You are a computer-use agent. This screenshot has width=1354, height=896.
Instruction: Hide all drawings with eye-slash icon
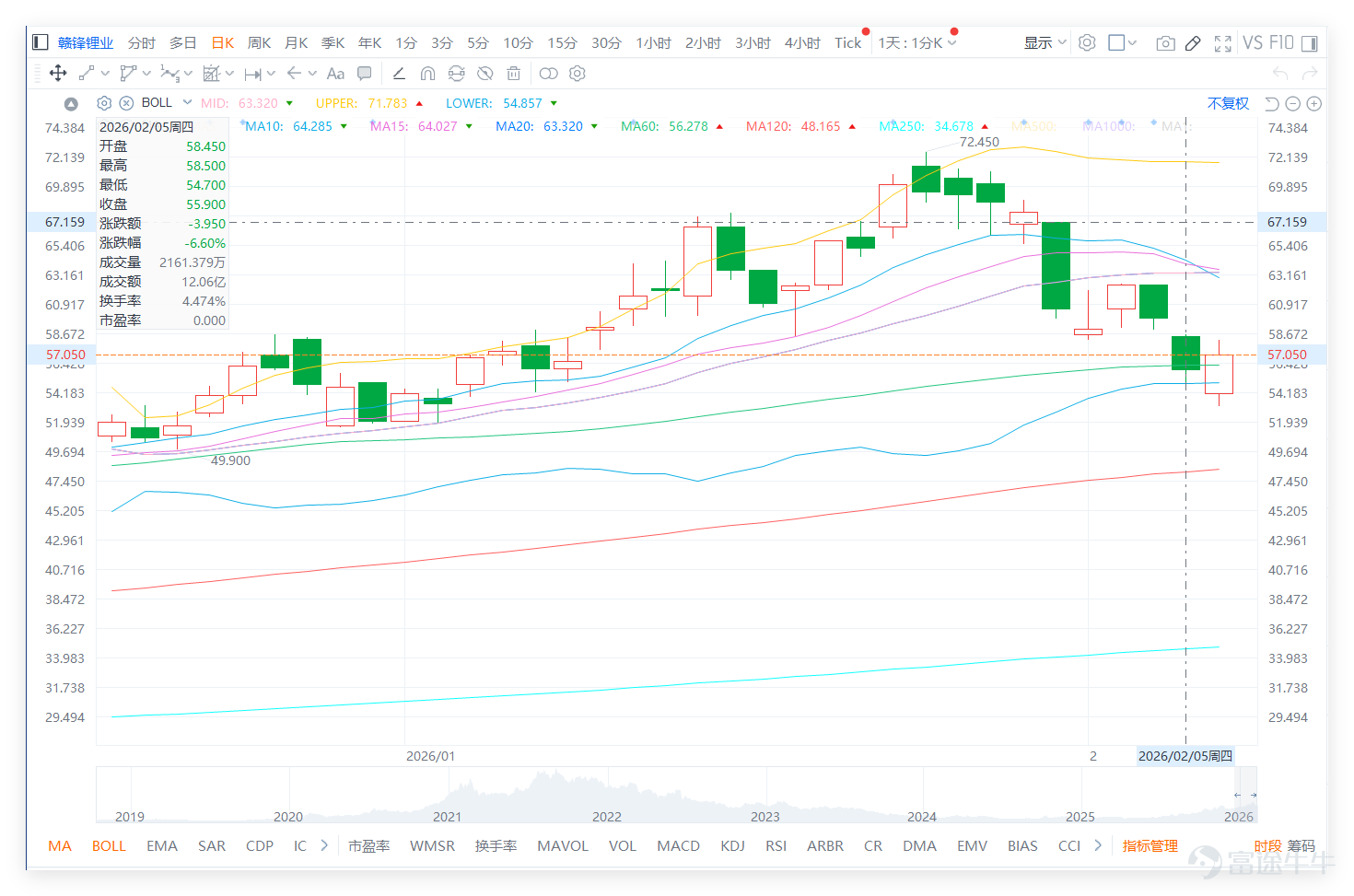pos(484,73)
